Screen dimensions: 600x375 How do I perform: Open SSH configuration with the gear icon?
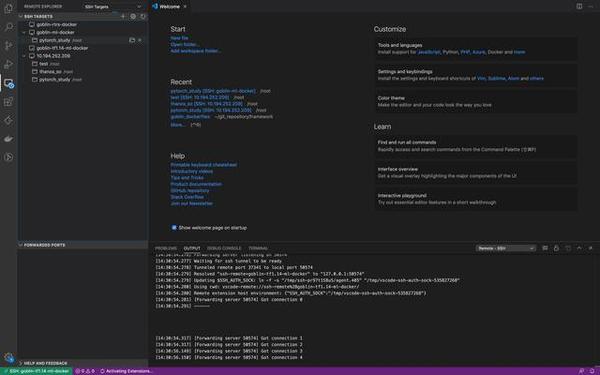[133, 16]
